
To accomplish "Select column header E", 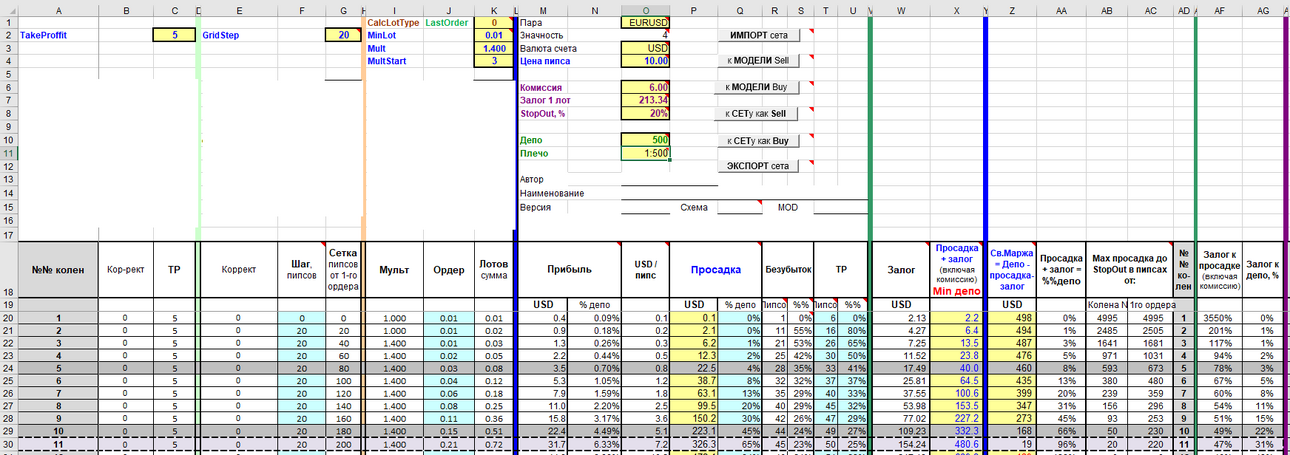I will [240, 10].
